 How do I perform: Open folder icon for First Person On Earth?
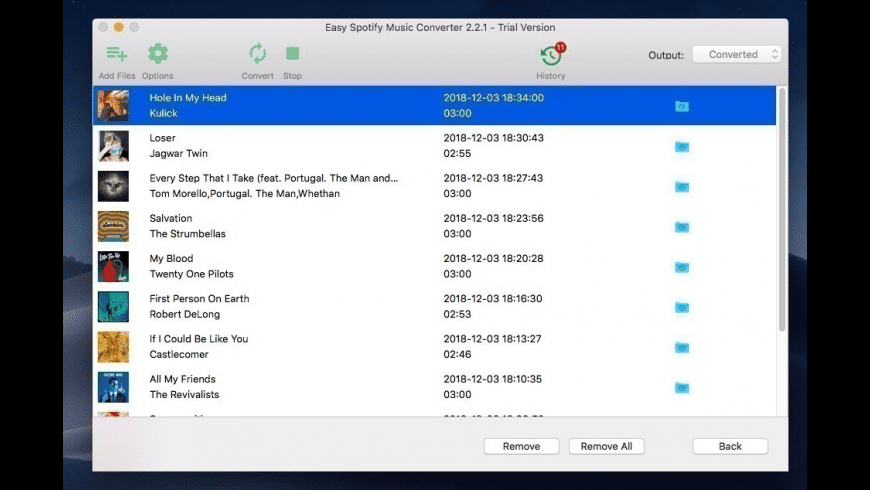(x=682, y=307)
